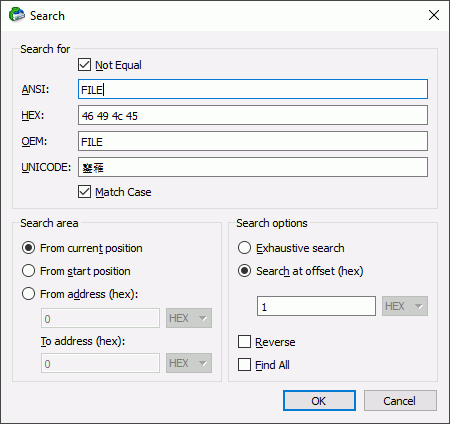Open HEX dropdown for From address
The height and width of the screenshot is (424, 450).
[x=189, y=318]
